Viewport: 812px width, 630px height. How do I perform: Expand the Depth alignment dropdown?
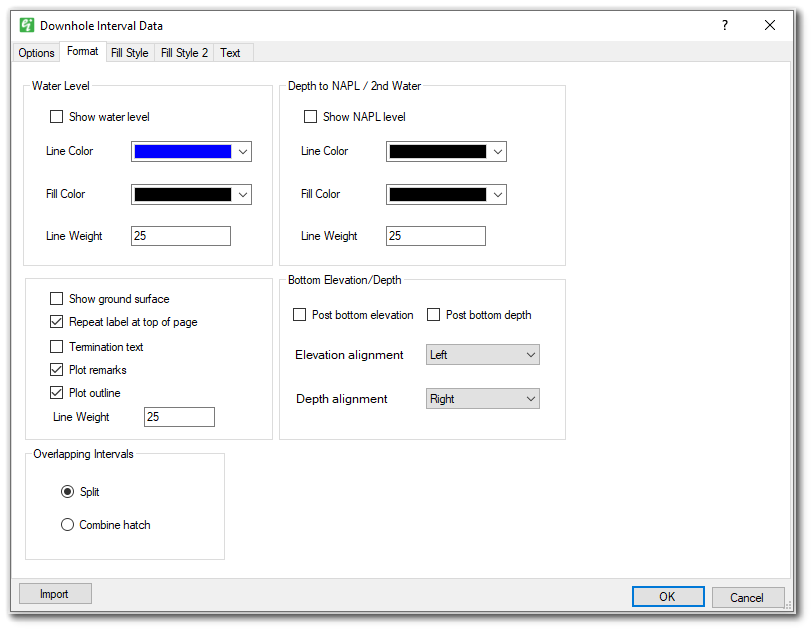coord(483,399)
